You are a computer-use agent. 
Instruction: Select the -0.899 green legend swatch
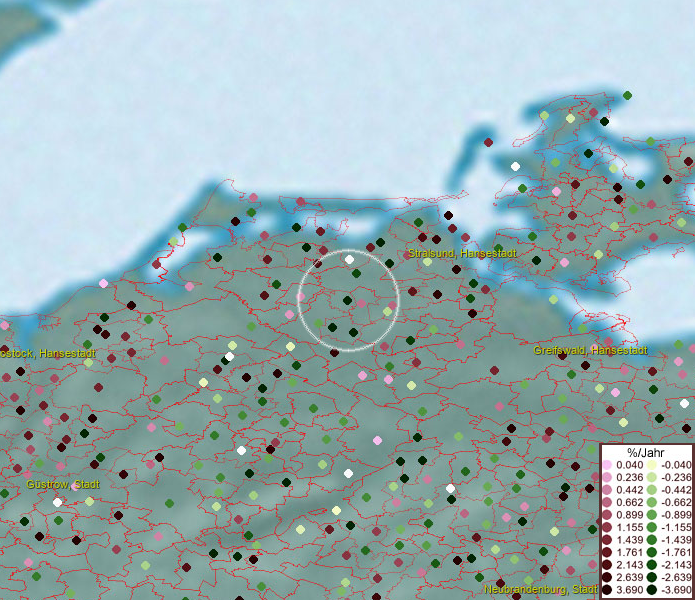coord(652,515)
